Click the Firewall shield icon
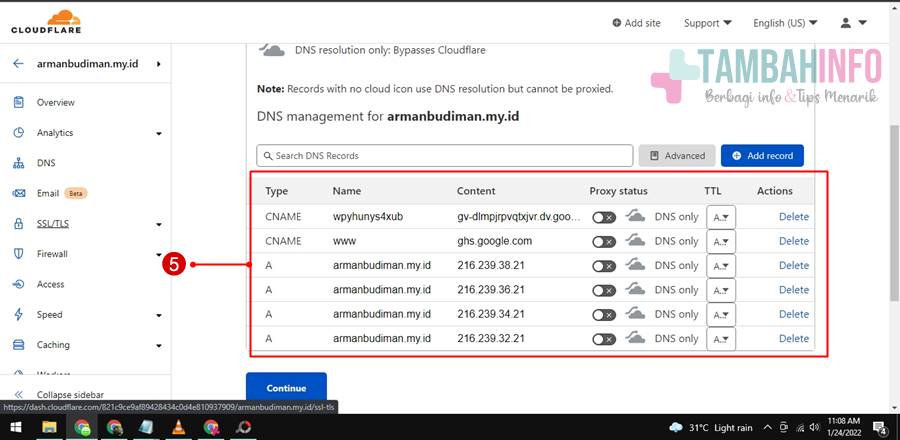 pyautogui.click(x=18, y=254)
